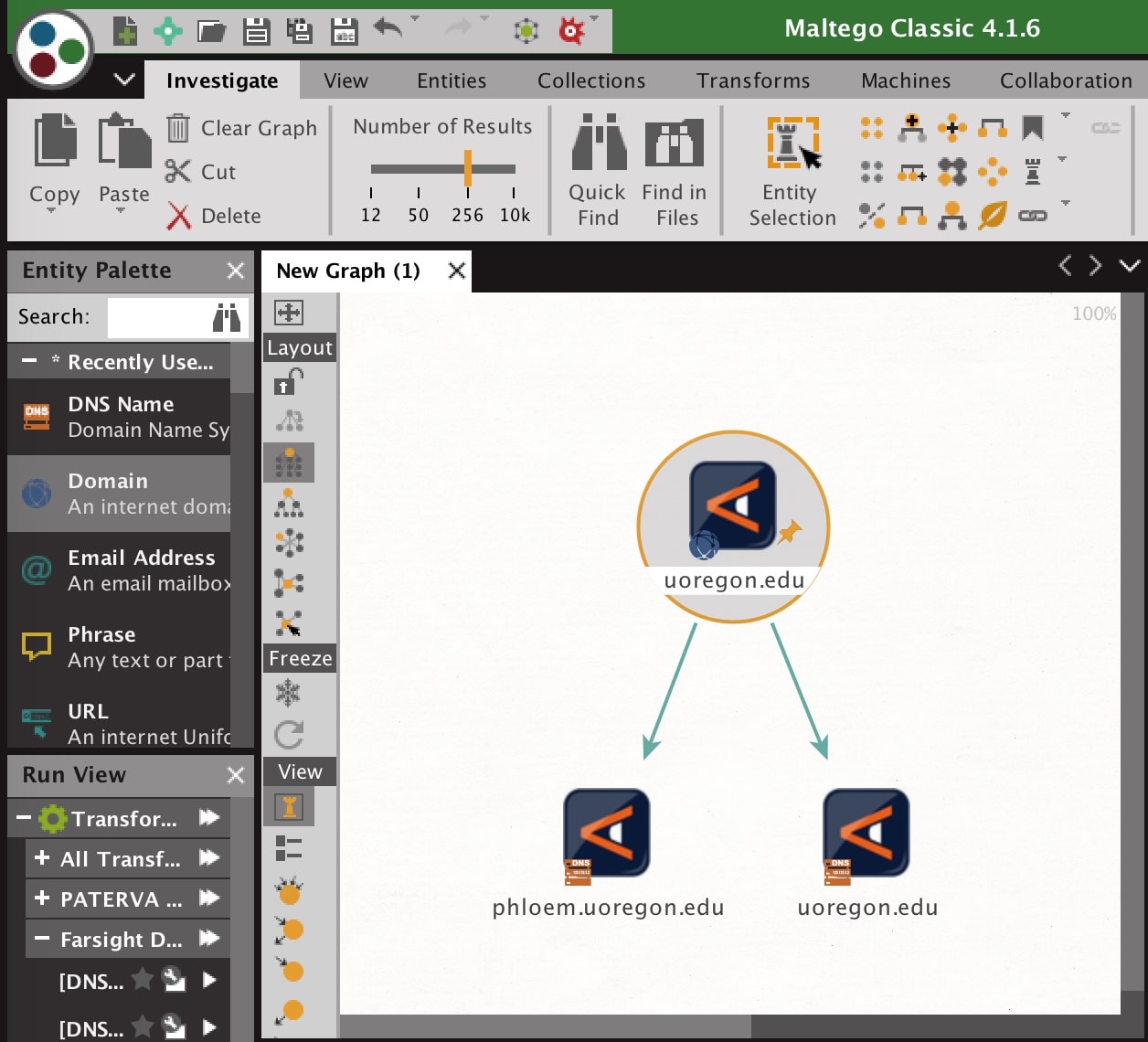Expand the PATERVA node in Run View

[42, 898]
